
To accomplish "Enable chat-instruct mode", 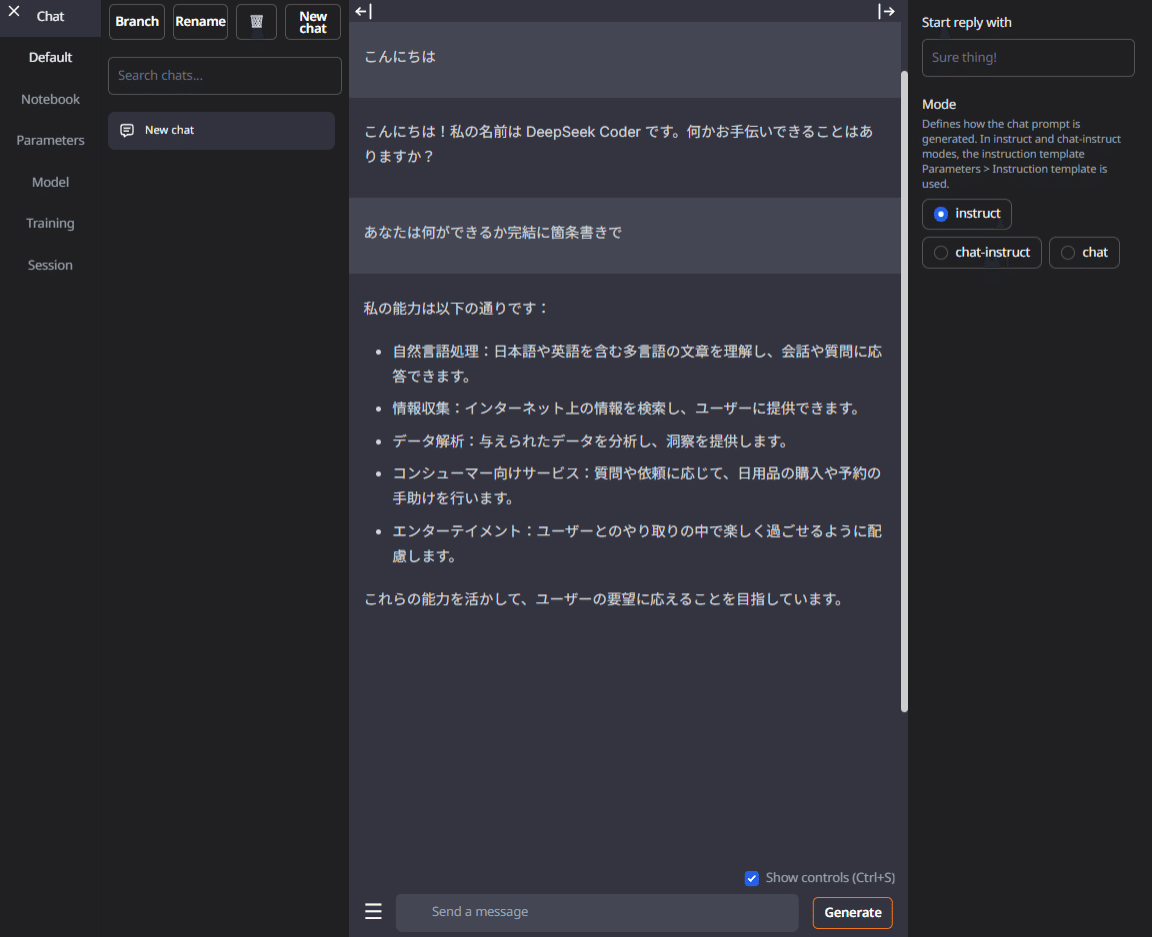I will click(x=940, y=252).
